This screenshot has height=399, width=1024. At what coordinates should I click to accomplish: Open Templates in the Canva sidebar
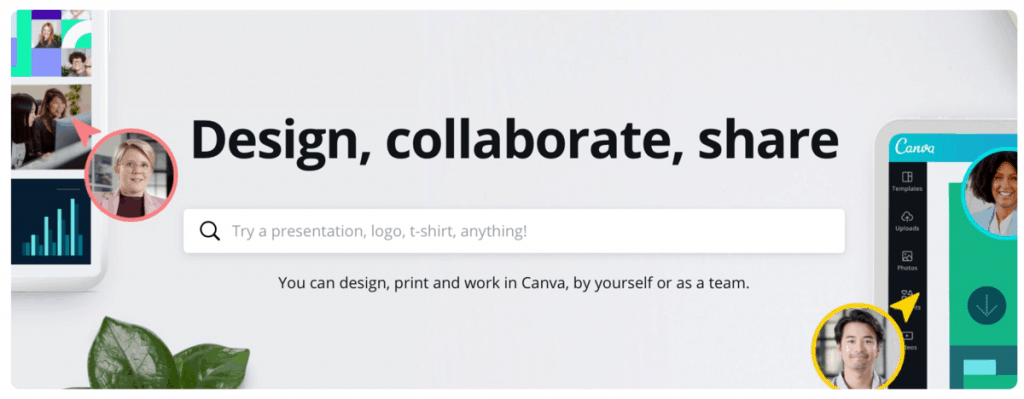[906, 182]
